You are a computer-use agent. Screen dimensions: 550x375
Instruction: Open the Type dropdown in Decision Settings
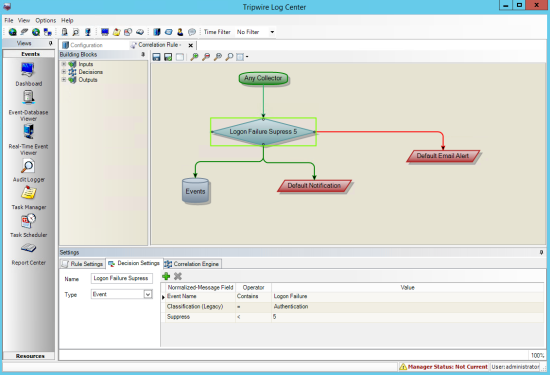pos(148,294)
